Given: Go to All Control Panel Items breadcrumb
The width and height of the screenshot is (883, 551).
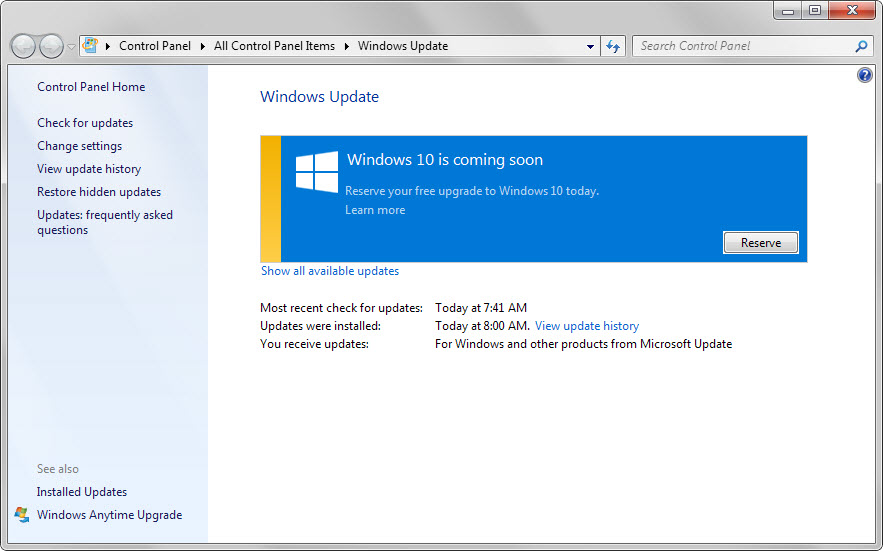Looking at the screenshot, I should point(274,46).
